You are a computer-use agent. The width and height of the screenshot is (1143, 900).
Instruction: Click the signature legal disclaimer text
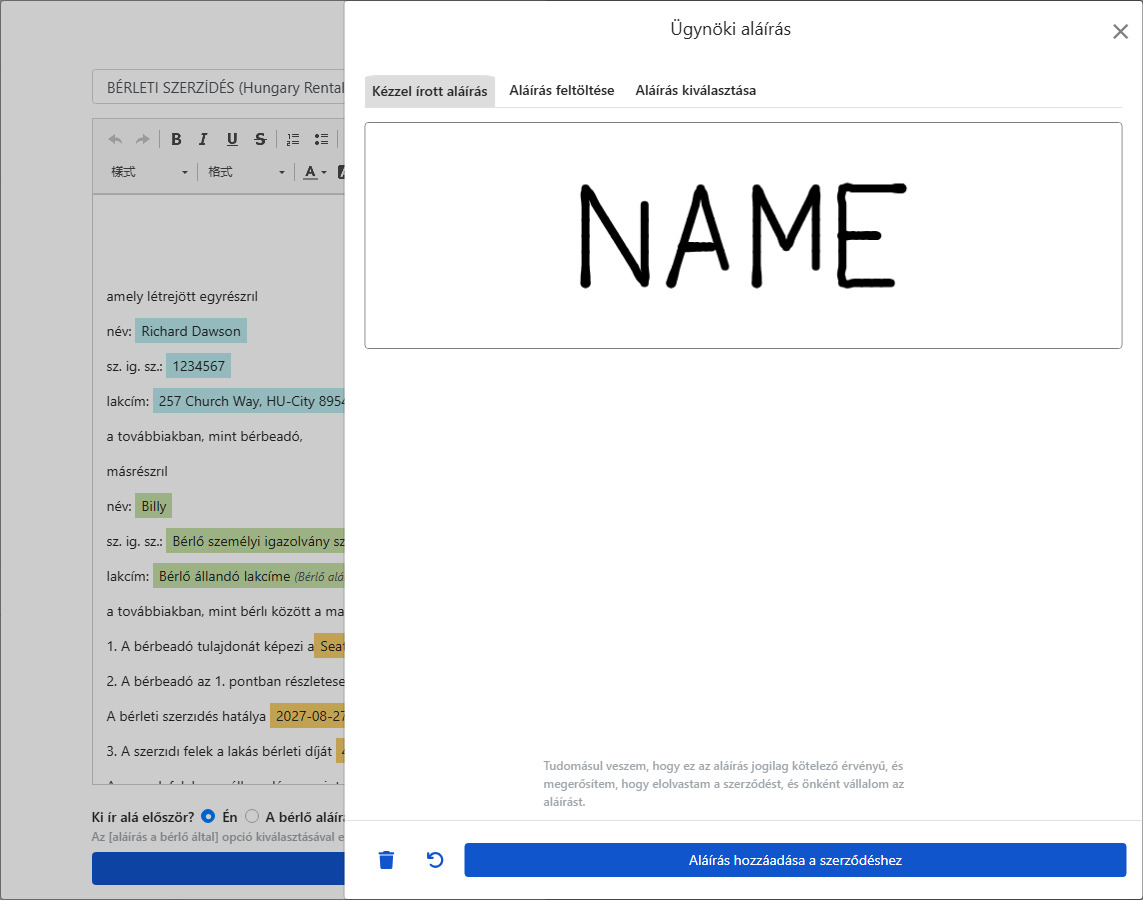coord(723,783)
